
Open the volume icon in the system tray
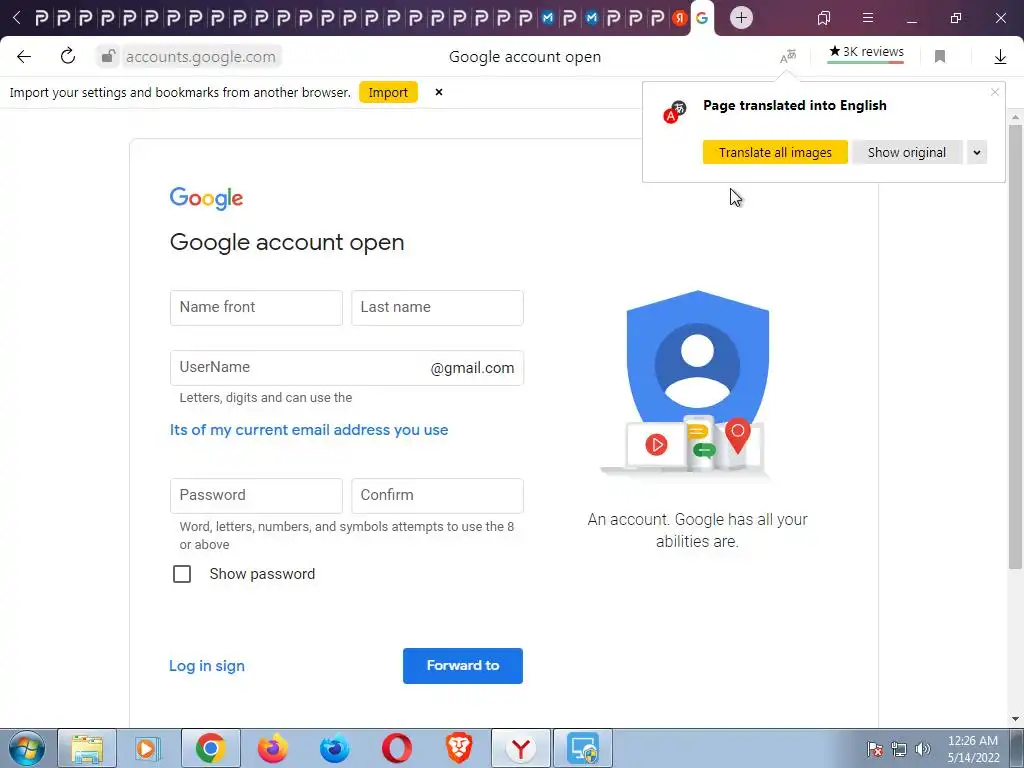coord(923,749)
